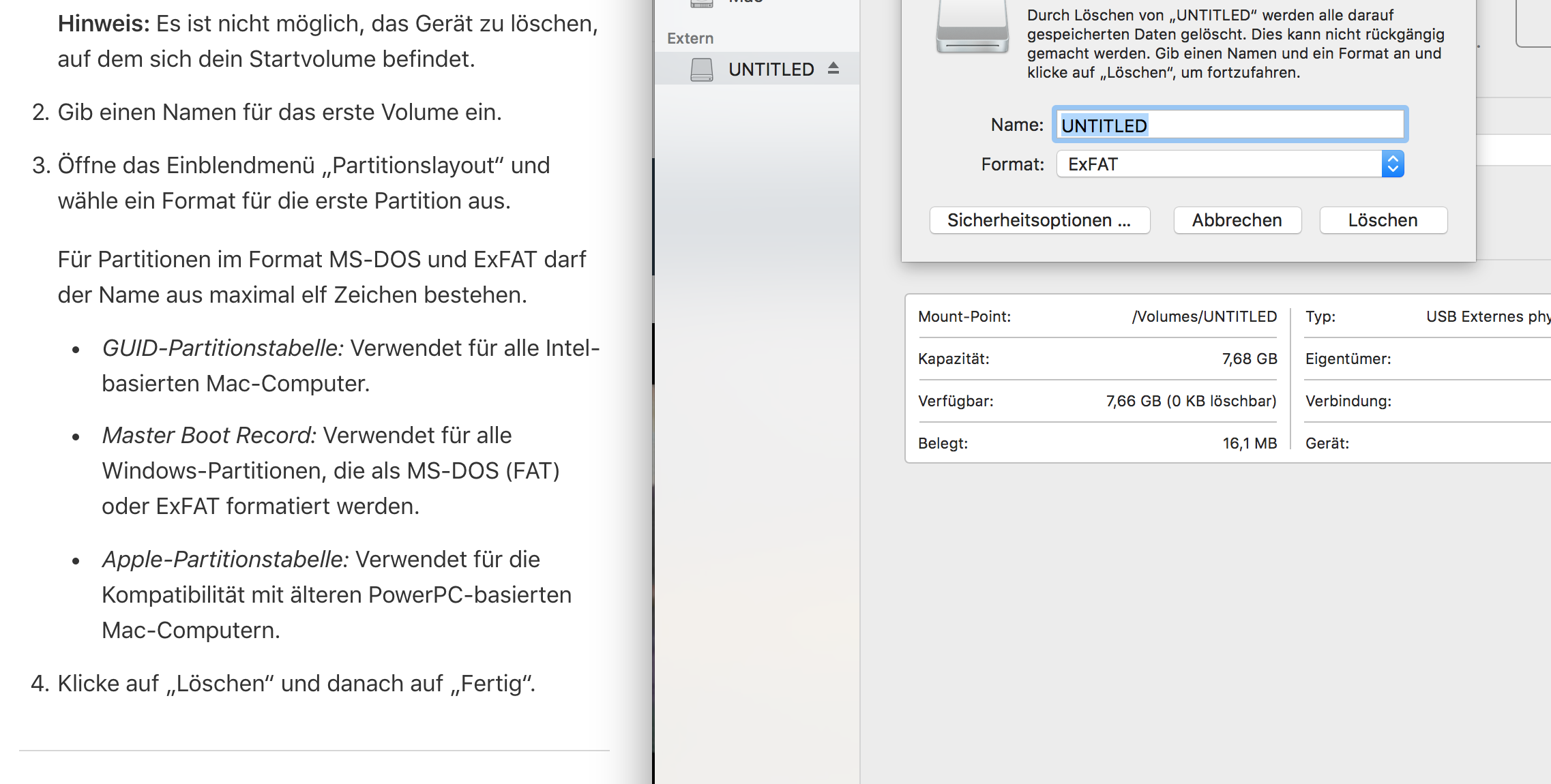The image size is (1551, 784).
Task: Confirm erase with the Löschen button
Action: [1383, 220]
